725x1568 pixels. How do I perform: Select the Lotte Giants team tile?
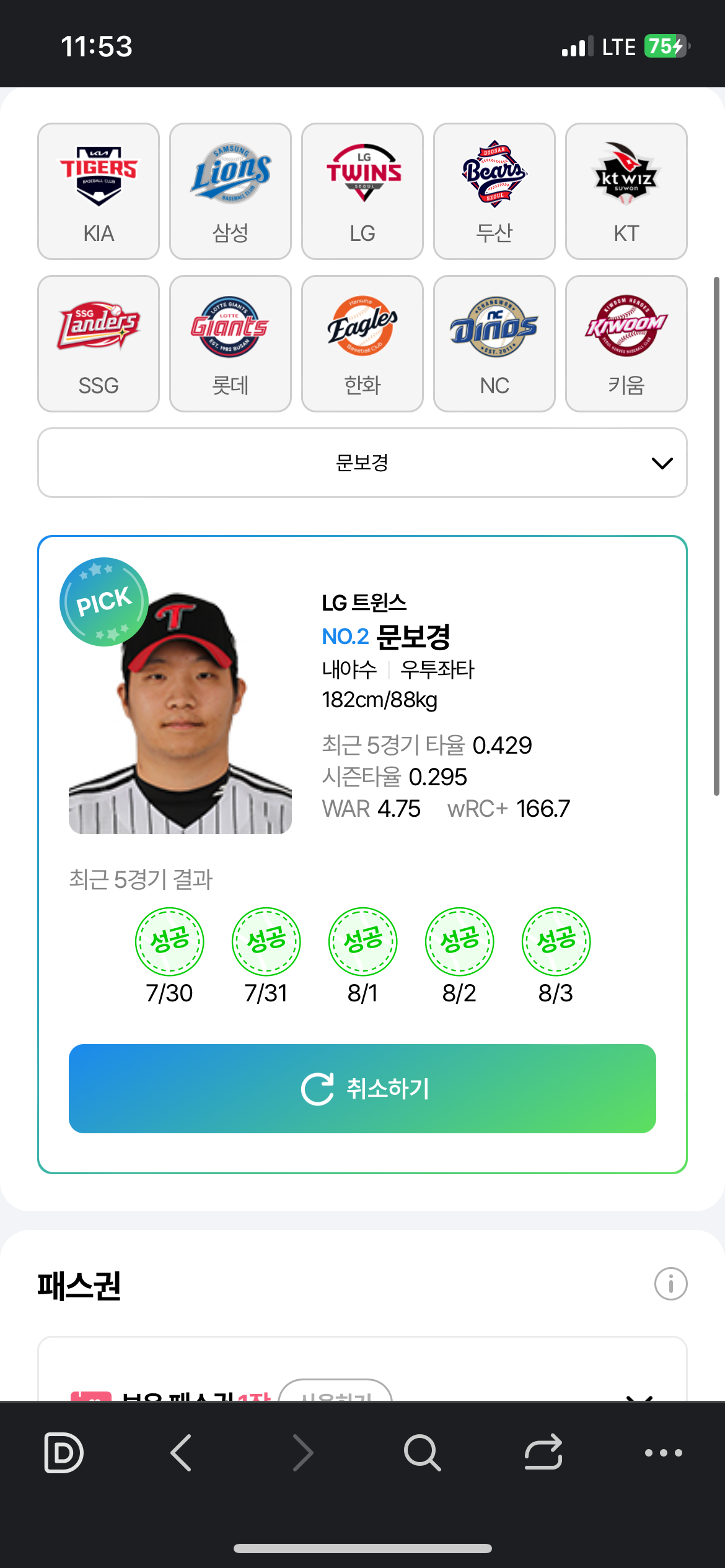[x=231, y=344]
